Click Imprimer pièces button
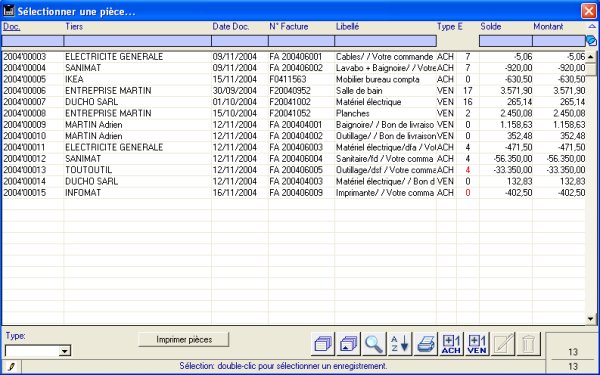Screen dimensions: 600x375 click(x=184, y=339)
